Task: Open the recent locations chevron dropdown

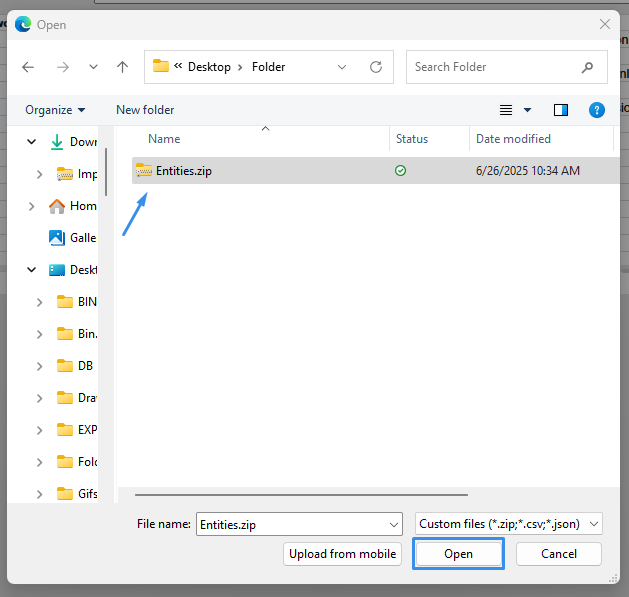Action: [x=93, y=67]
